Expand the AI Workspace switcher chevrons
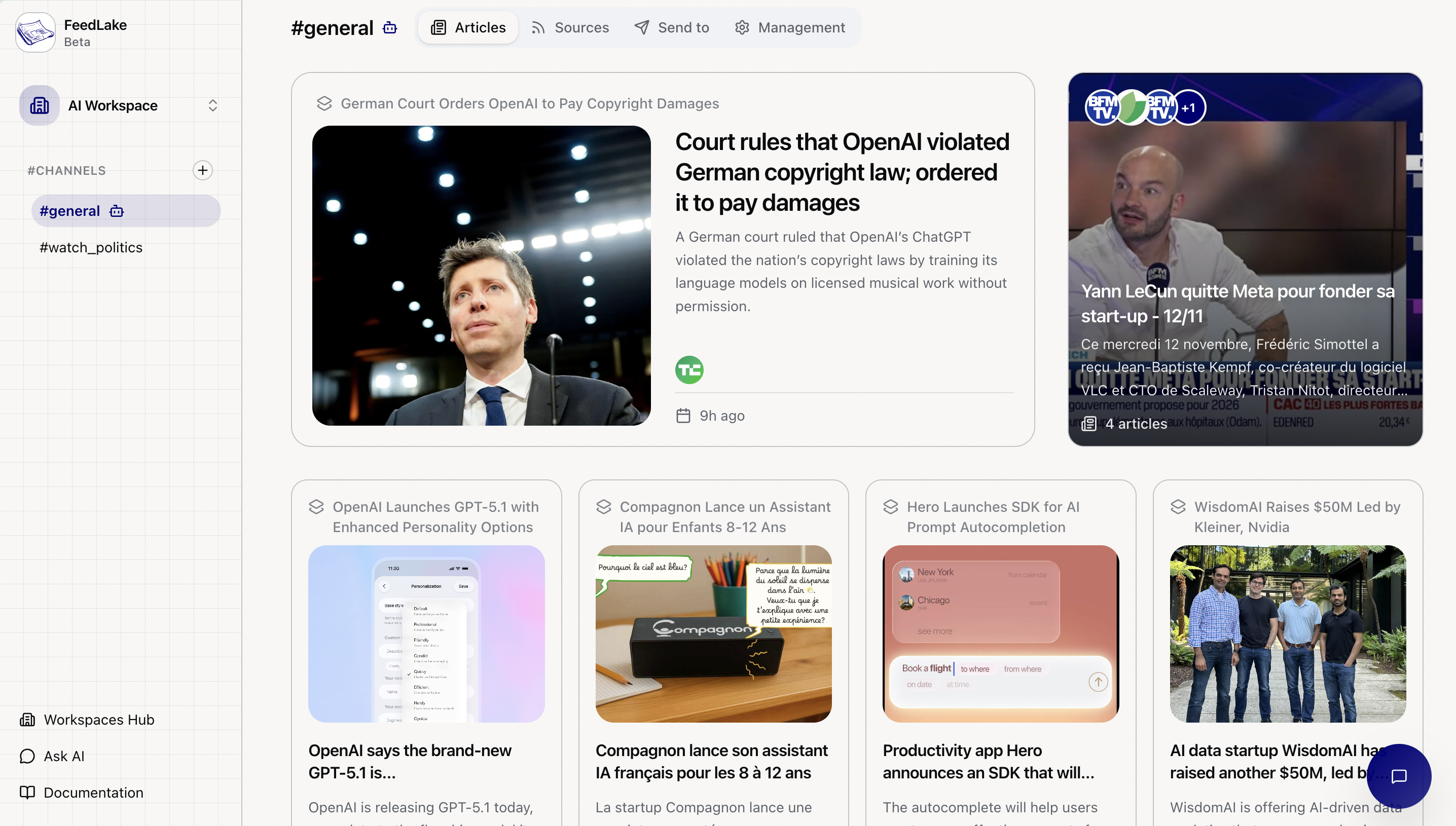This screenshot has height=826, width=1456. (x=213, y=105)
